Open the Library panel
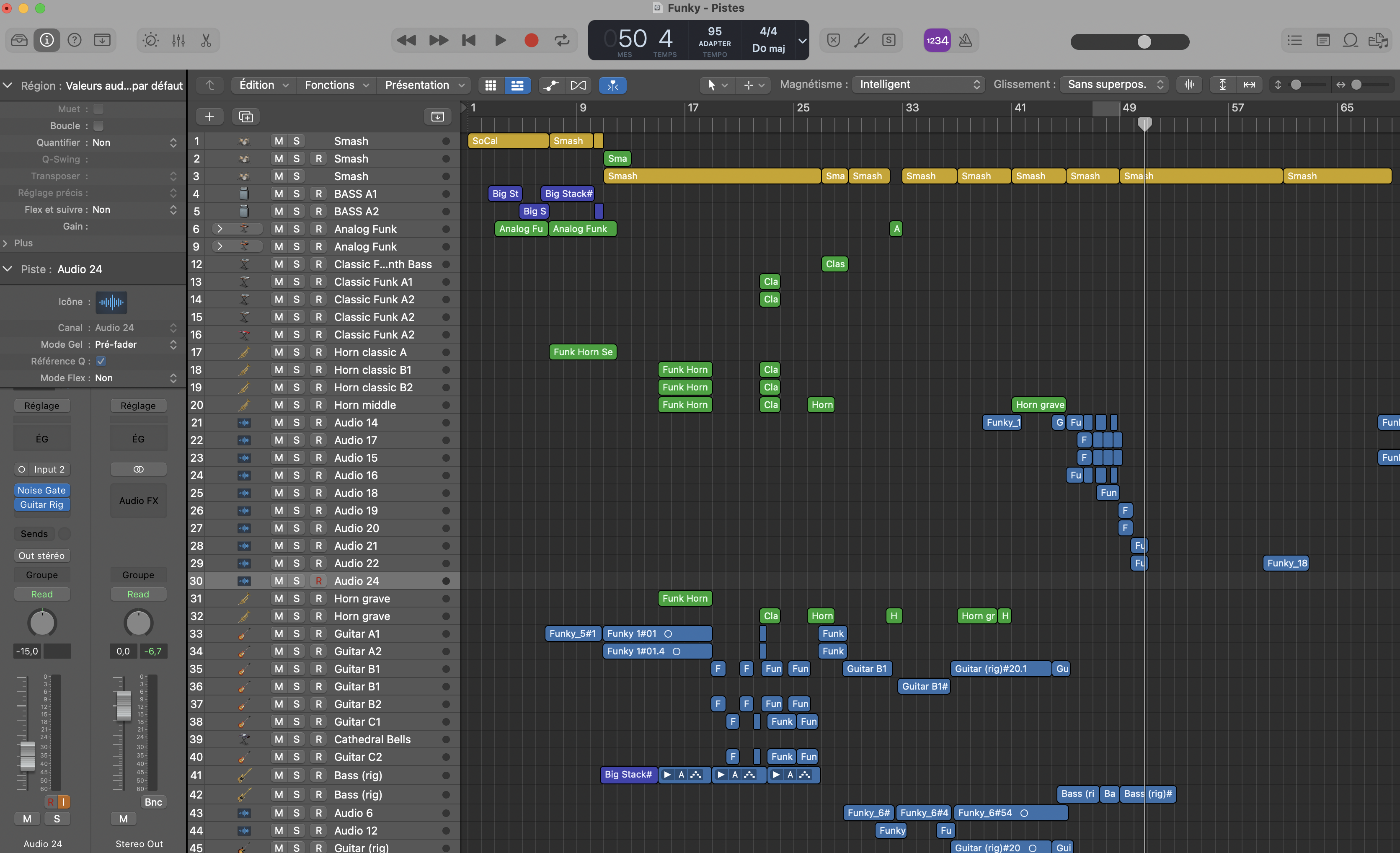The image size is (1400, 853). click(19, 40)
